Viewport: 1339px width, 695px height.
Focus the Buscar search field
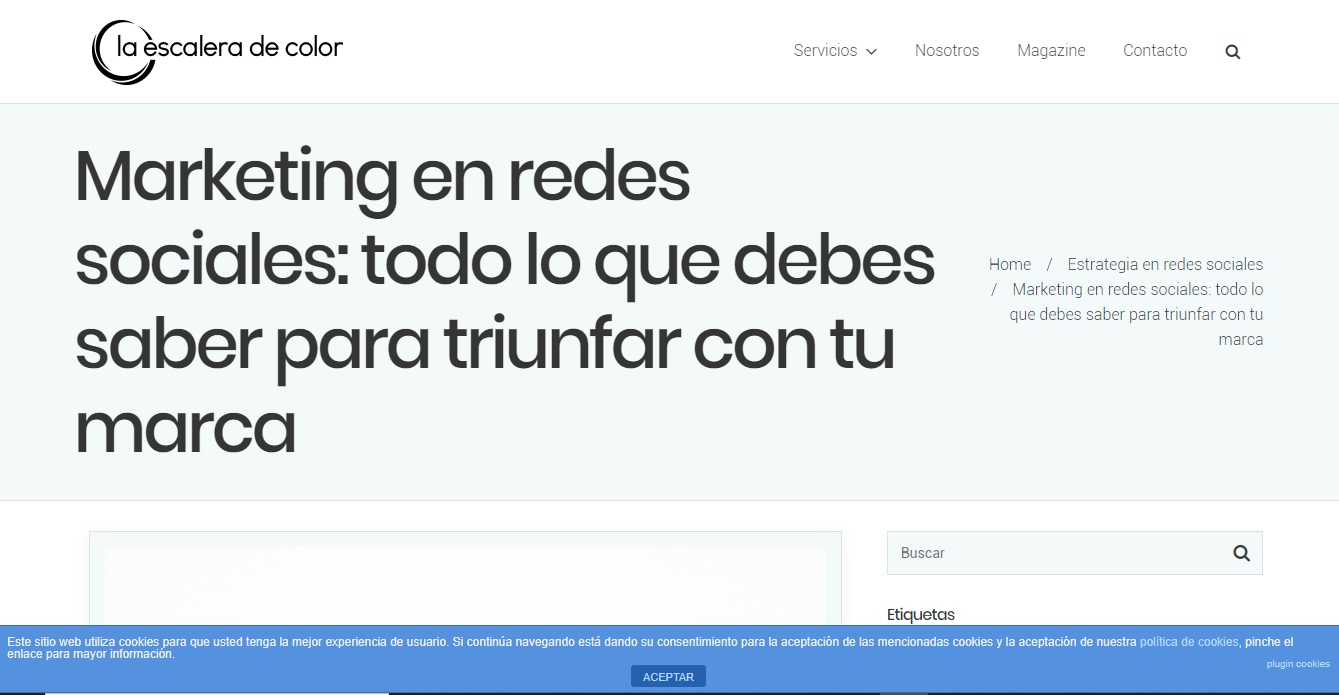[1055, 553]
